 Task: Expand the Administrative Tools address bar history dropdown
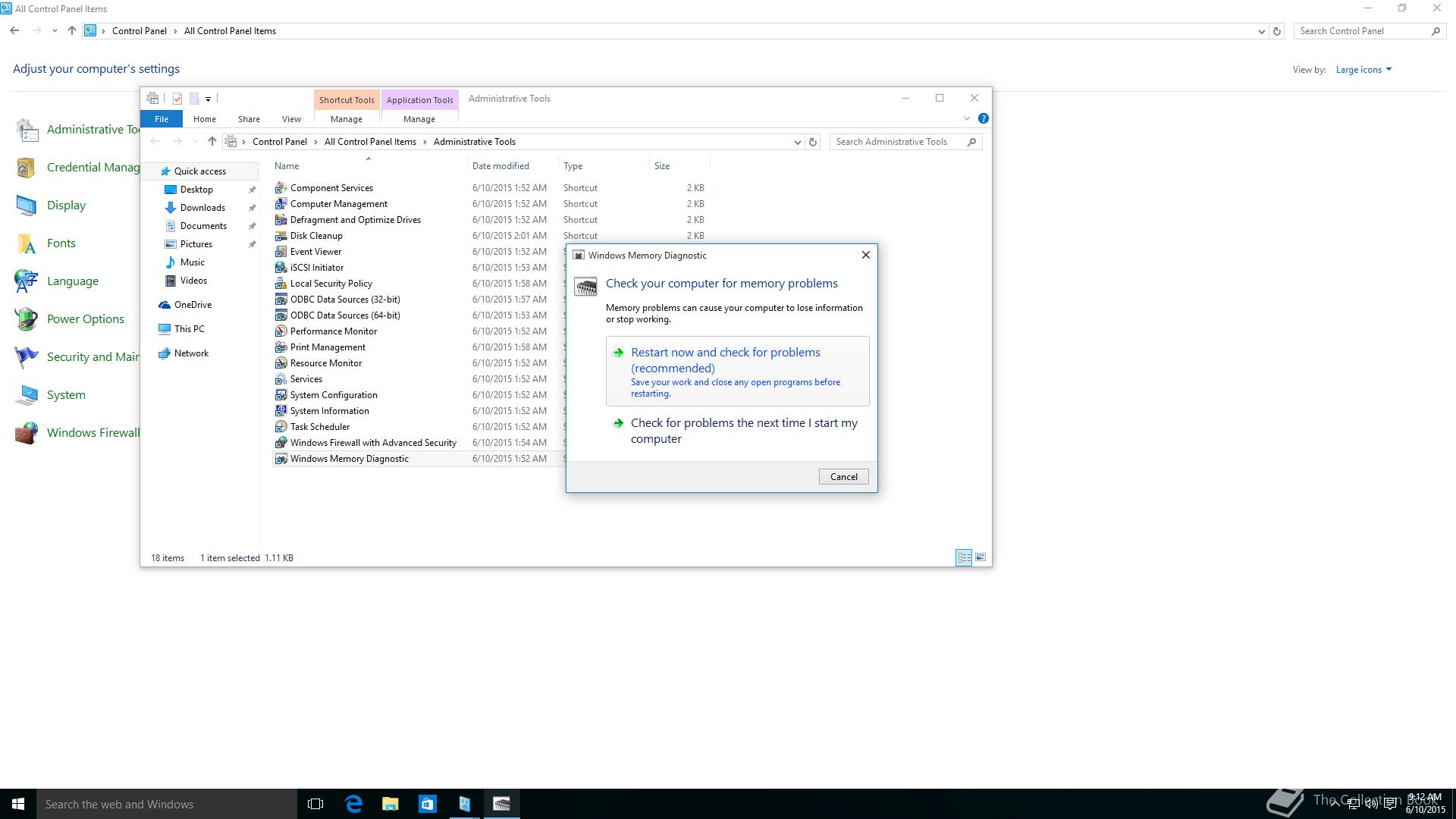click(x=797, y=142)
